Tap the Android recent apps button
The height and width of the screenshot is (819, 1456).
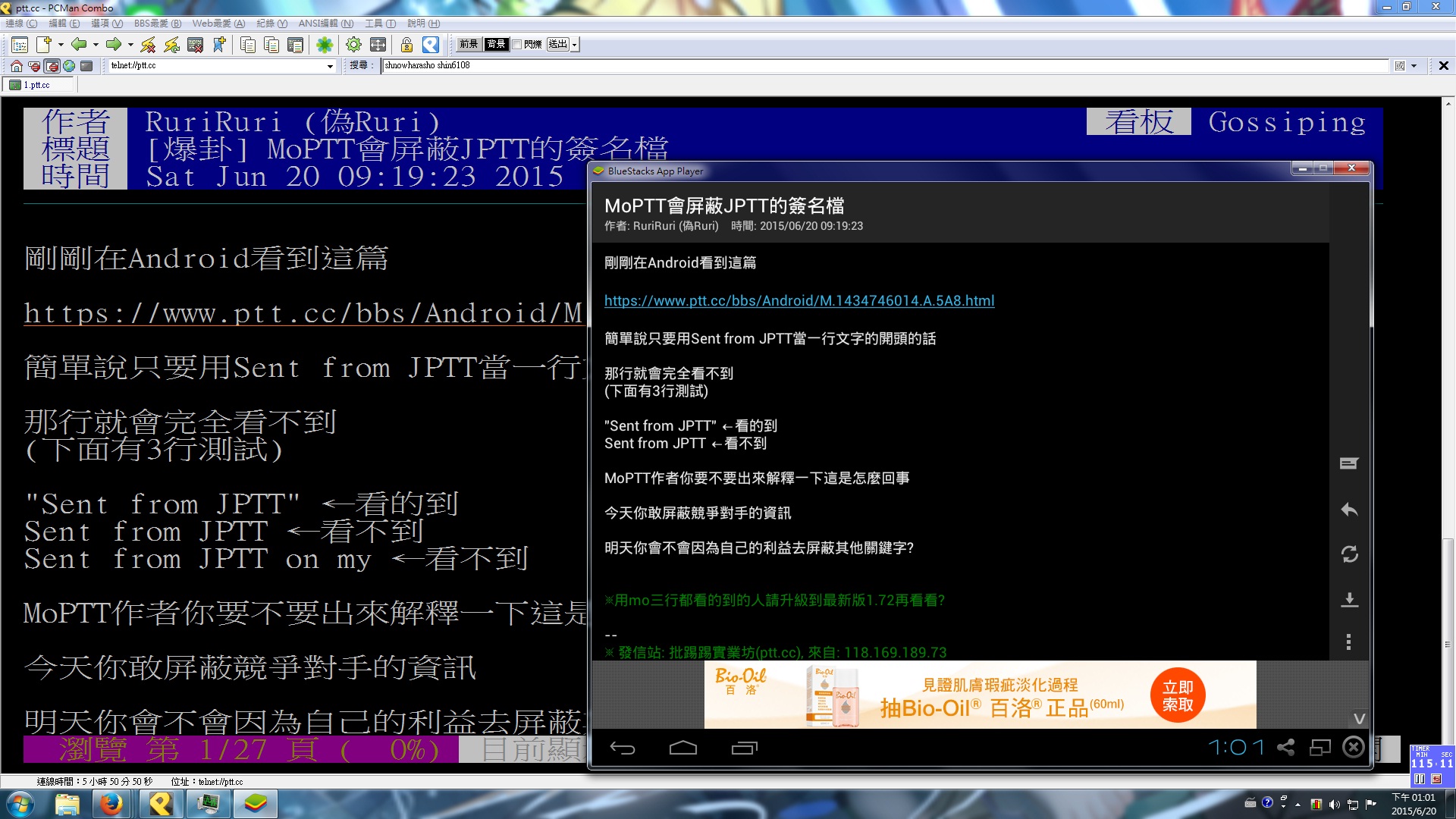[x=745, y=748]
